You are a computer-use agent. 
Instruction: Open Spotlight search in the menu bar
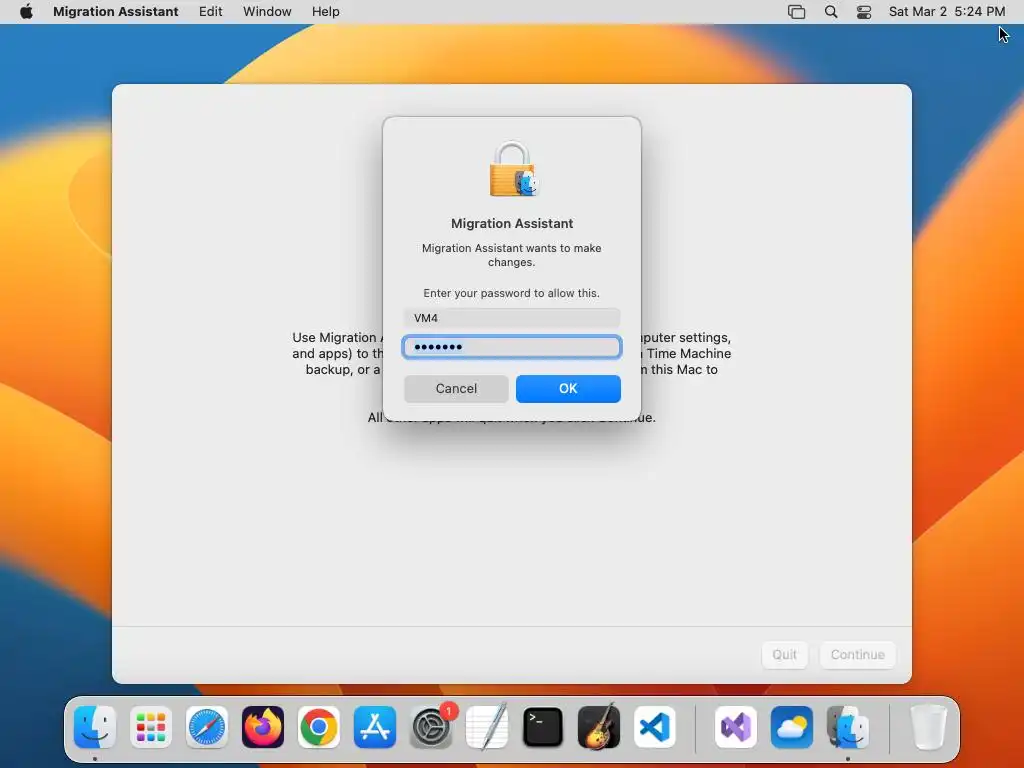tap(831, 12)
